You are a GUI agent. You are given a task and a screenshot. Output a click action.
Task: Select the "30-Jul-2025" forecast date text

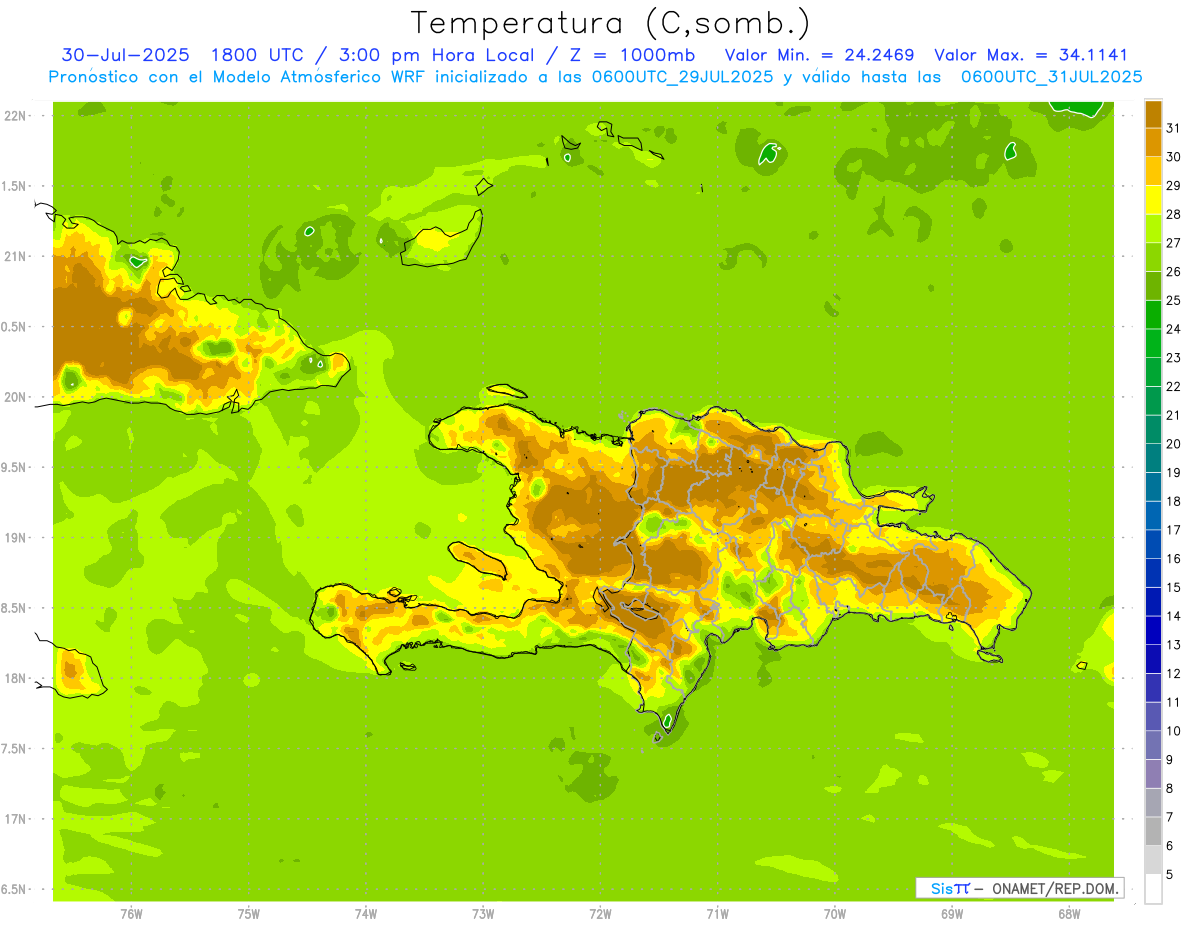125,55
